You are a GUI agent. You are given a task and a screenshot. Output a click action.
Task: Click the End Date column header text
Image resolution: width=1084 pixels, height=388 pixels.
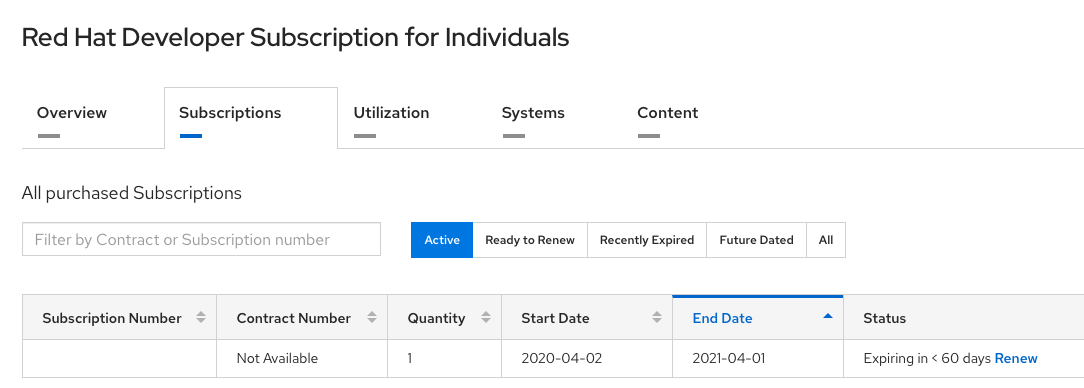[722, 318]
